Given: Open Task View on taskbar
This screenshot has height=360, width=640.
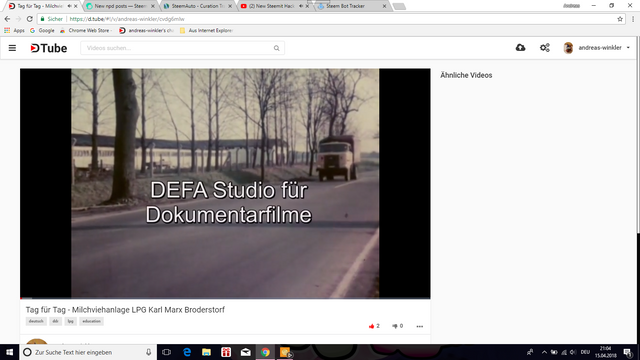Looking at the screenshot, I should tap(167, 352).
